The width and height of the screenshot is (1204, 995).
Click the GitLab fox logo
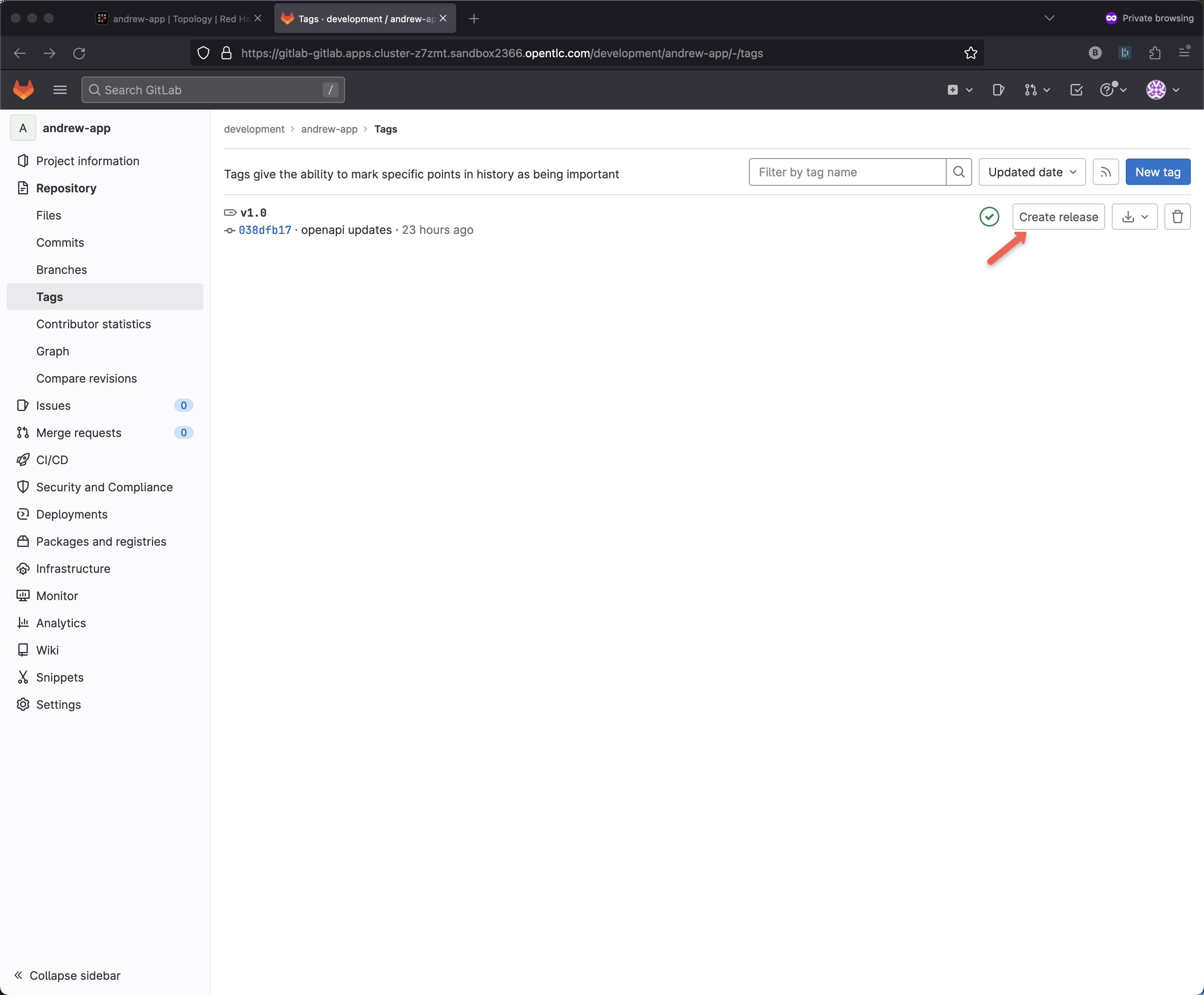click(x=23, y=90)
